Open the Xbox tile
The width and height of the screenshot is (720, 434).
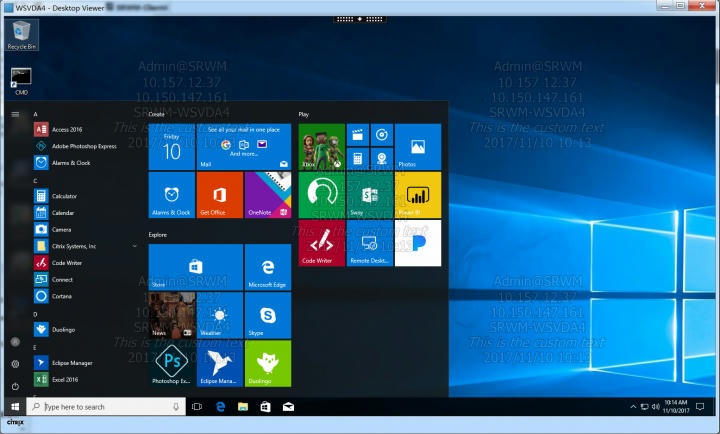tap(322, 147)
